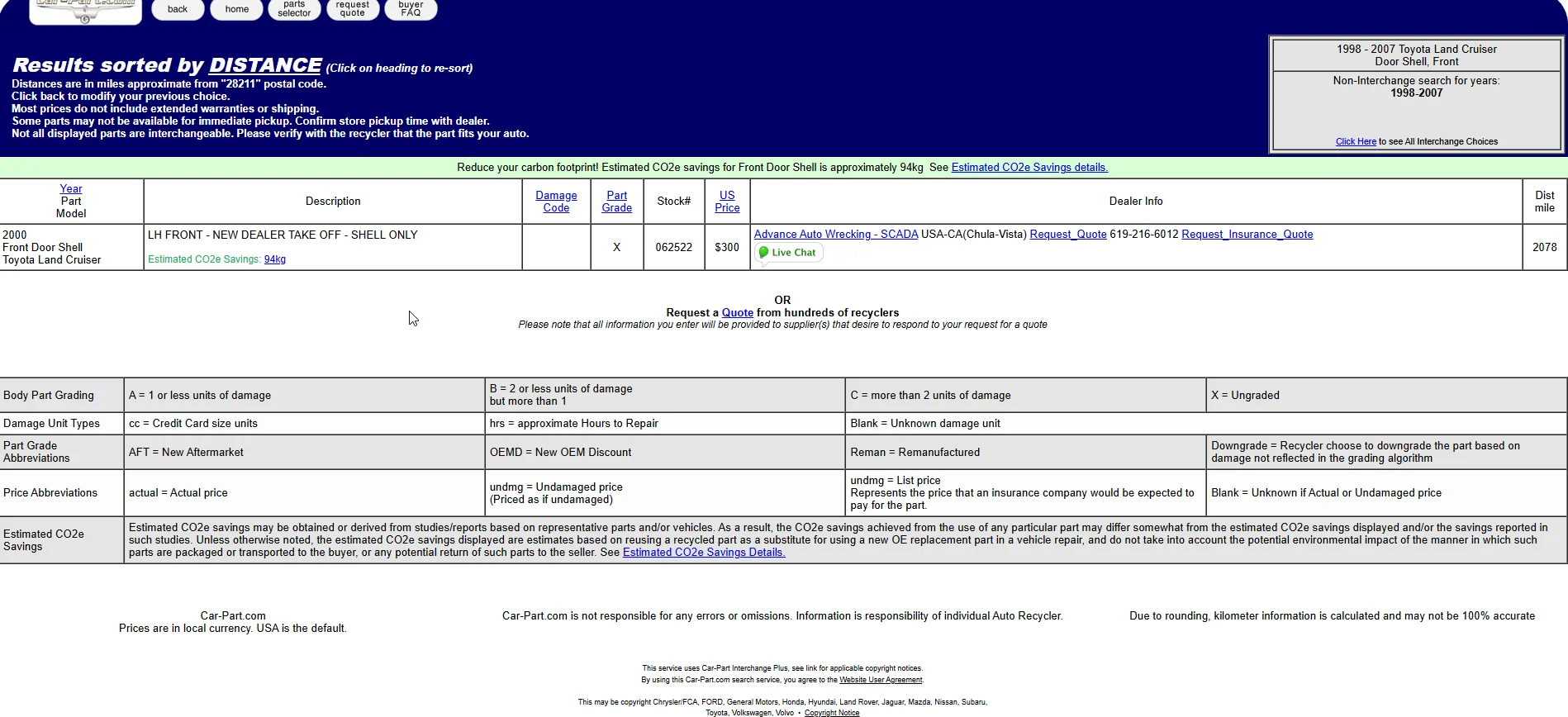Re-sort results via DISTANCE heading link

click(265, 65)
